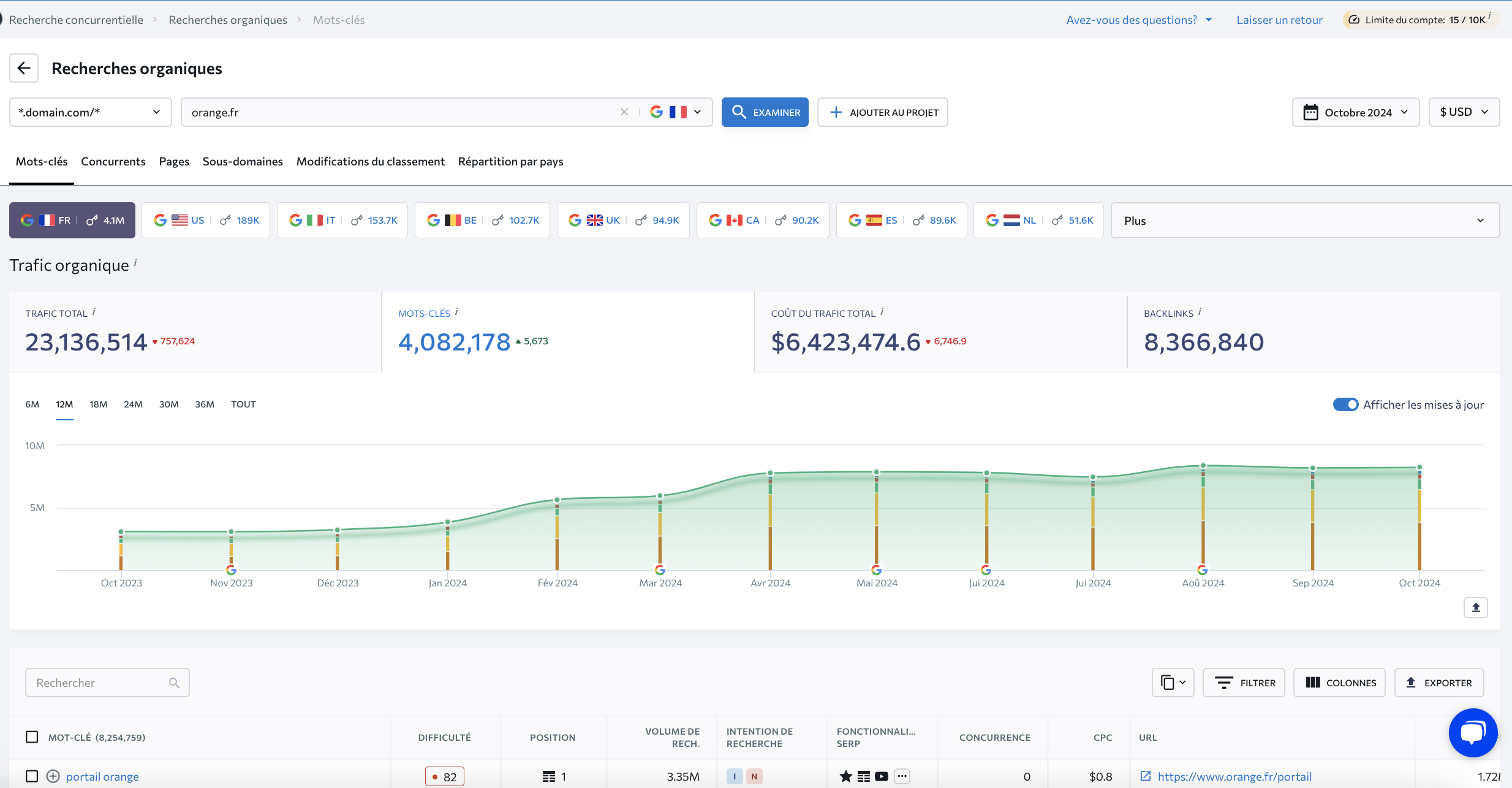
Task: Open the FILTRER panel
Action: coord(1244,683)
